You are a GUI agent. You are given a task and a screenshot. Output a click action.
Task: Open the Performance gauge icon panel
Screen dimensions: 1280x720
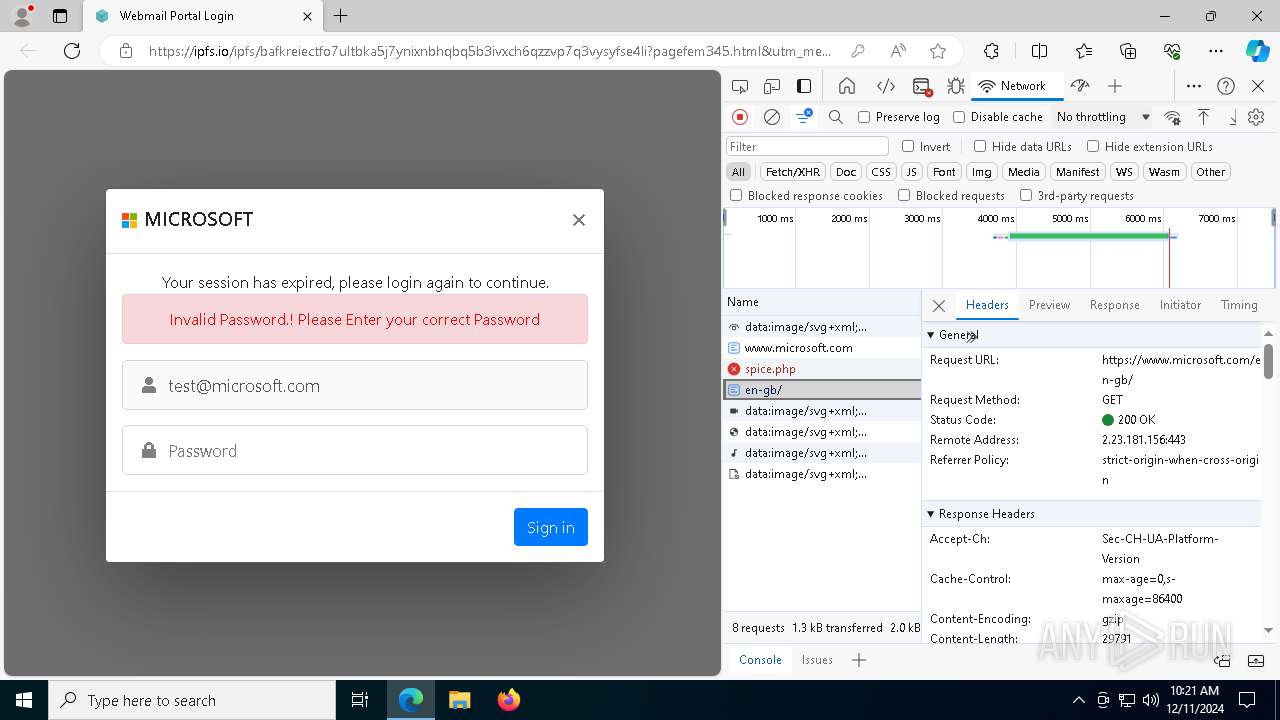[1080, 86]
